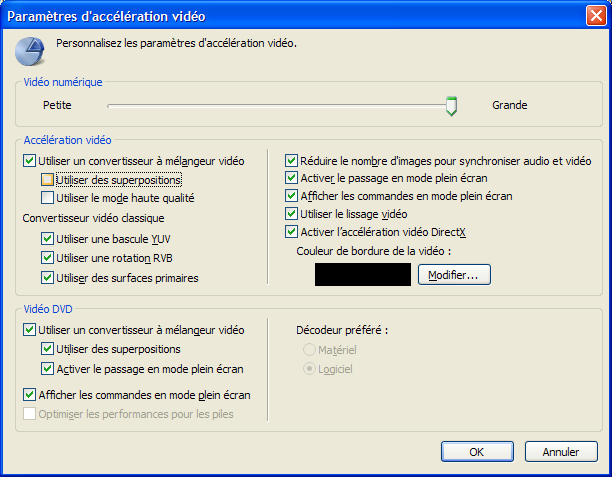
Task: Toggle Vidéo DVD Afficher les commandes checkbox
Action: [29, 395]
